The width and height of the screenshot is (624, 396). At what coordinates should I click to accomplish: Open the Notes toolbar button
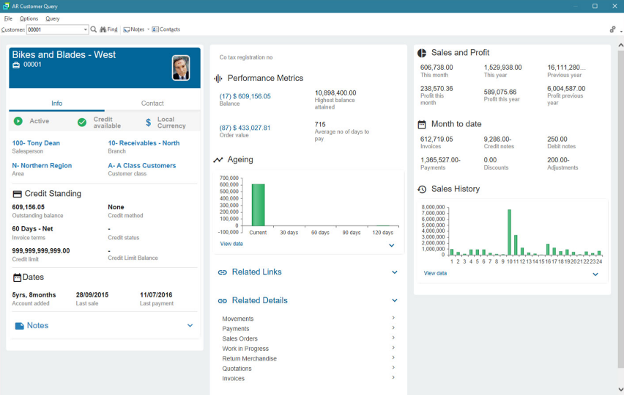click(134, 29)
